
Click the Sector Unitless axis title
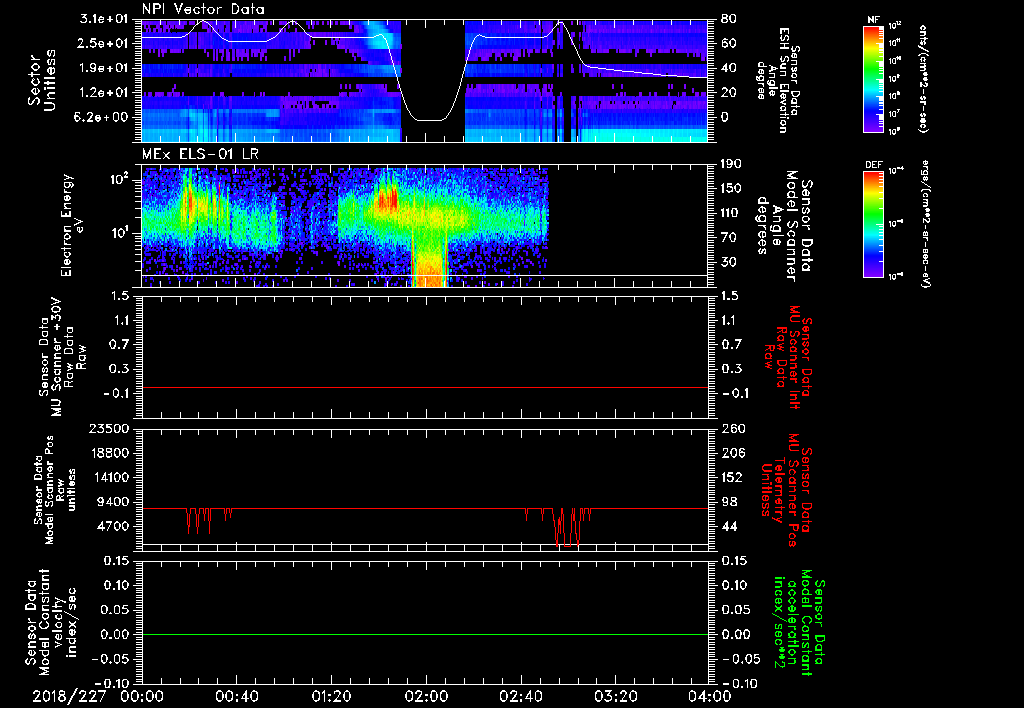(42, 80)
